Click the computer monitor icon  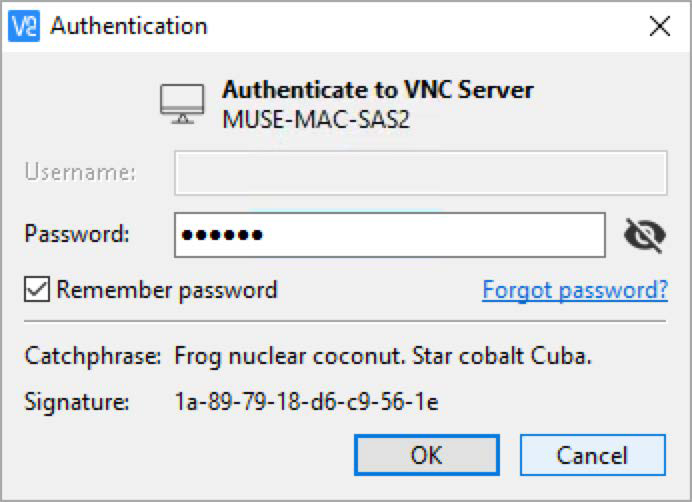182,104
